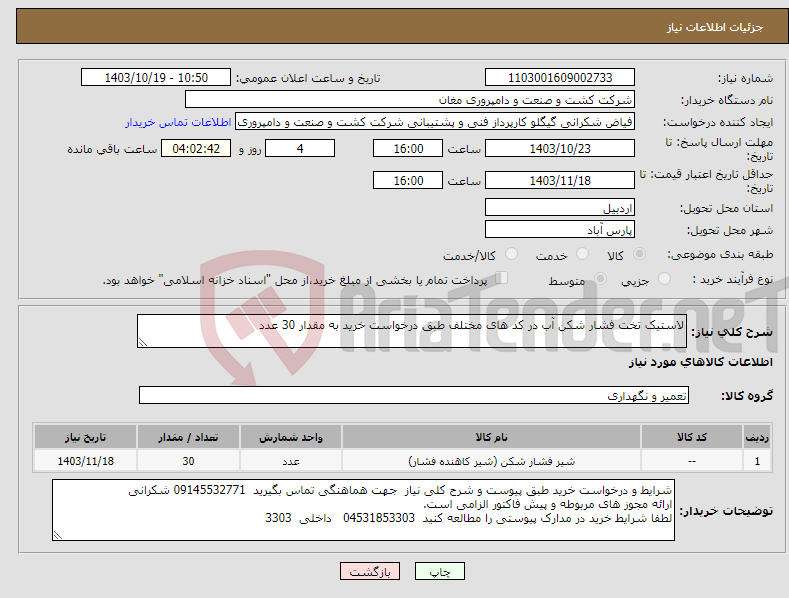Click the چاپ print button
The image size is (789, 598).
click(x=439, y=571)
